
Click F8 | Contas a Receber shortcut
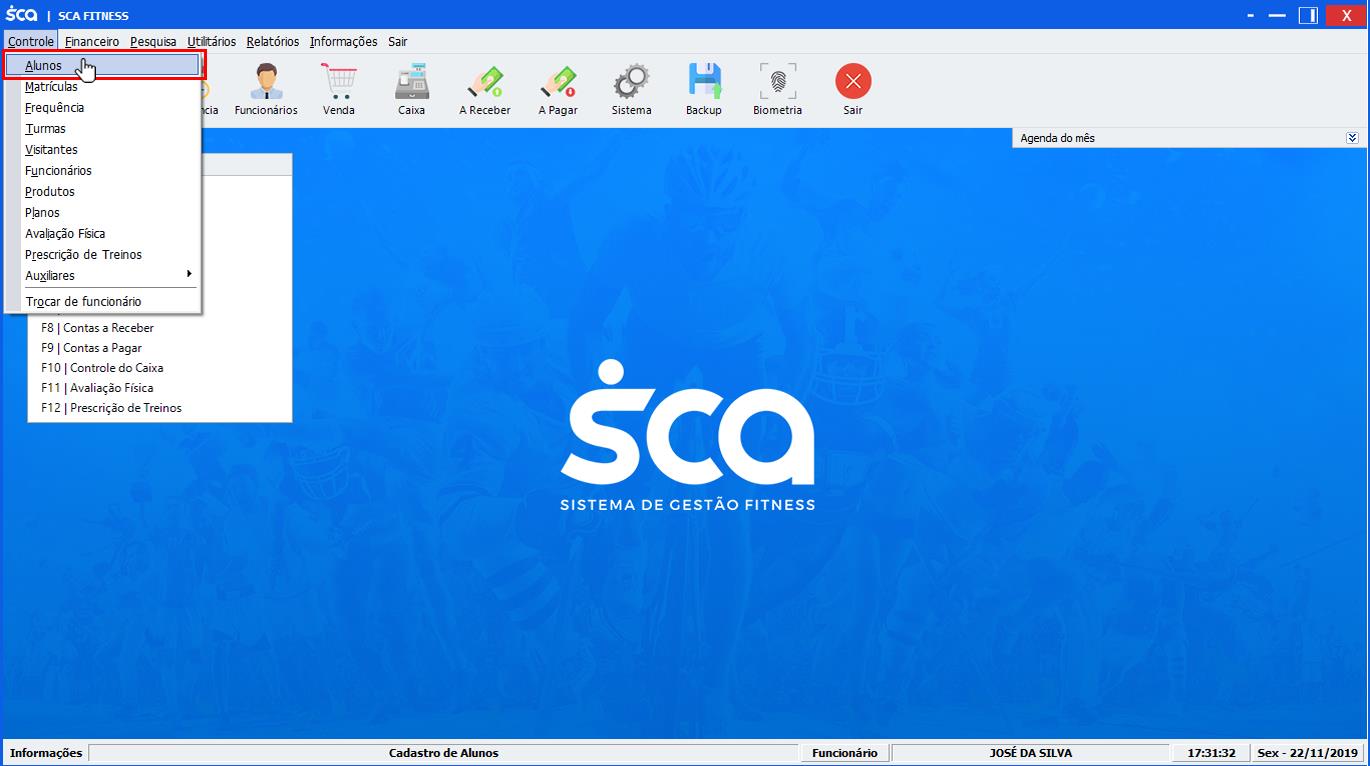(97, 328)
